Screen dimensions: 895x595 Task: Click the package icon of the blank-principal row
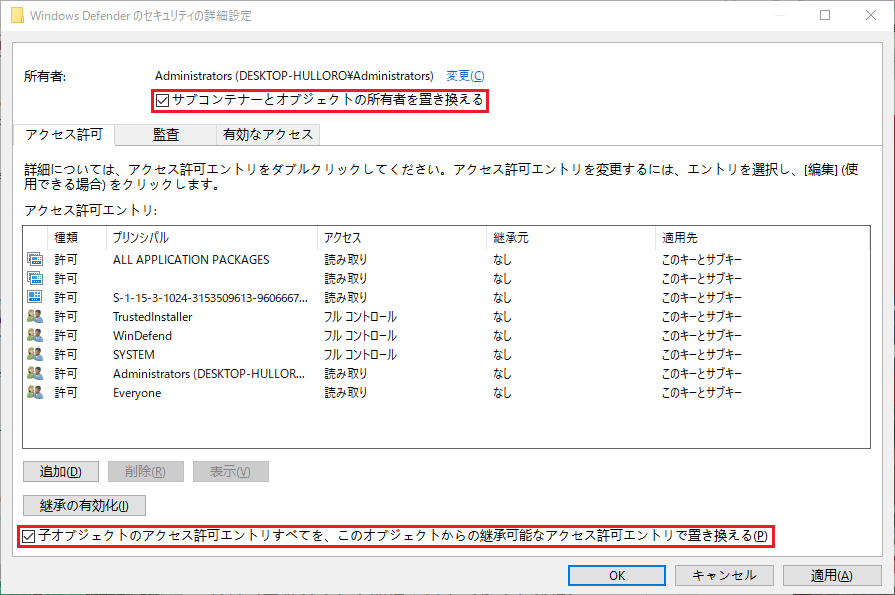35,278
